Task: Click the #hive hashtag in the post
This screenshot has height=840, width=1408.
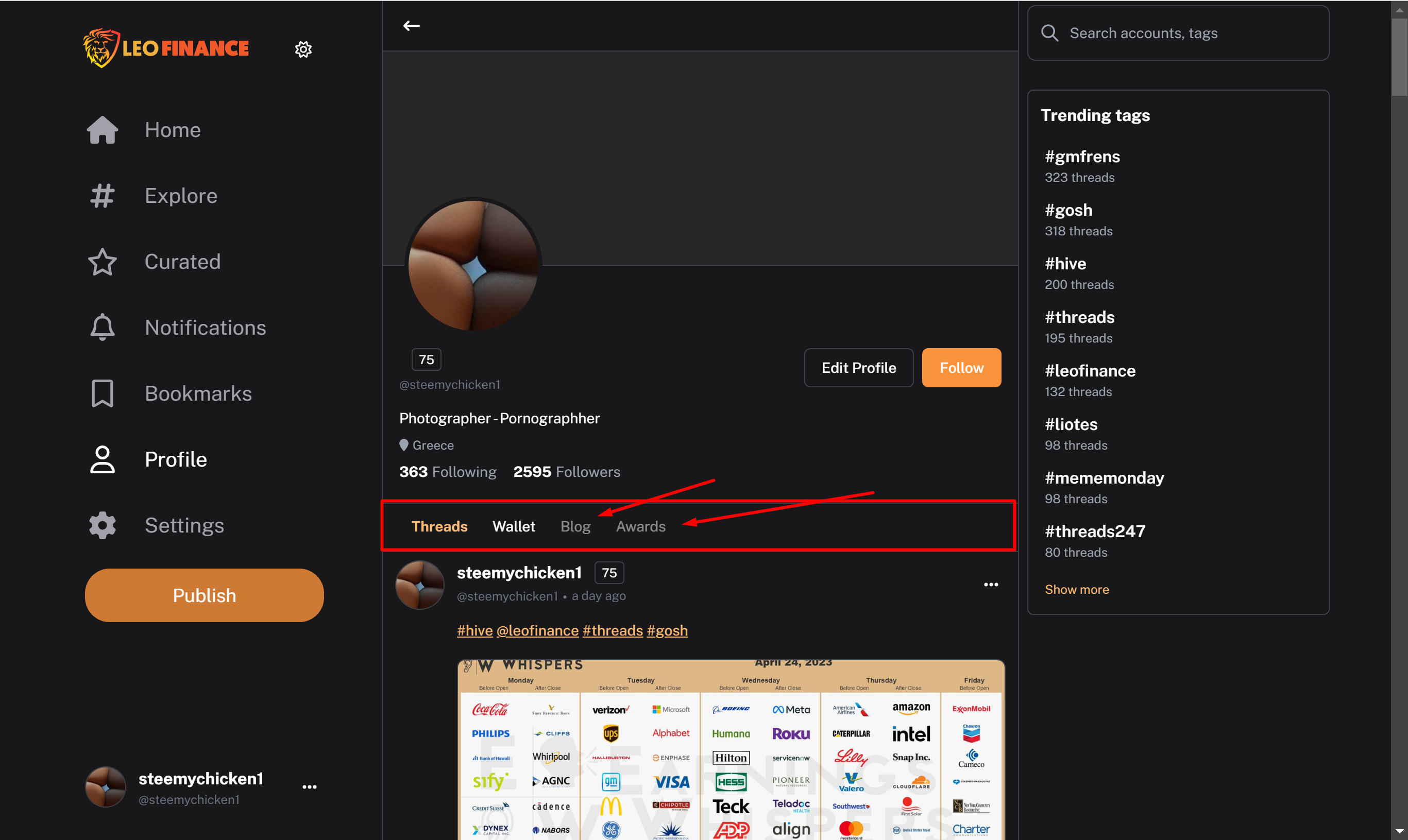Action: (474, 630)
